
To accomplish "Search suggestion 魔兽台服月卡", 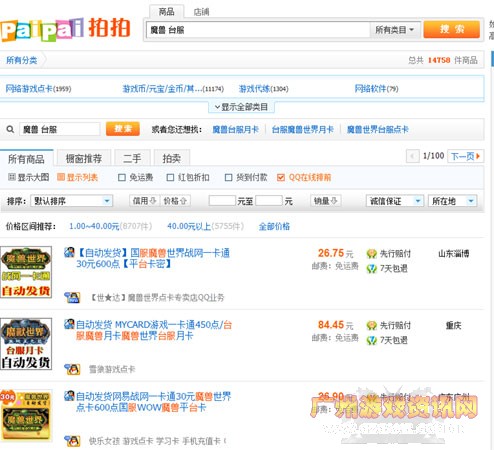I will tap(235, 129).
